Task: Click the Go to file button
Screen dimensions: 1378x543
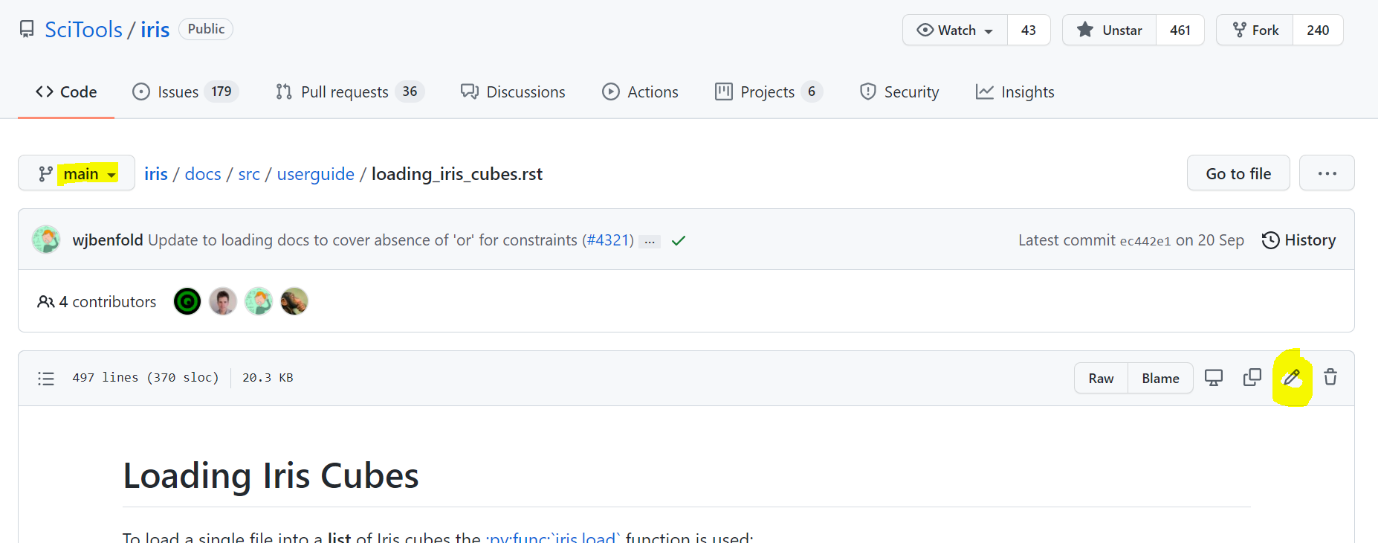Action: (1238, 173)
